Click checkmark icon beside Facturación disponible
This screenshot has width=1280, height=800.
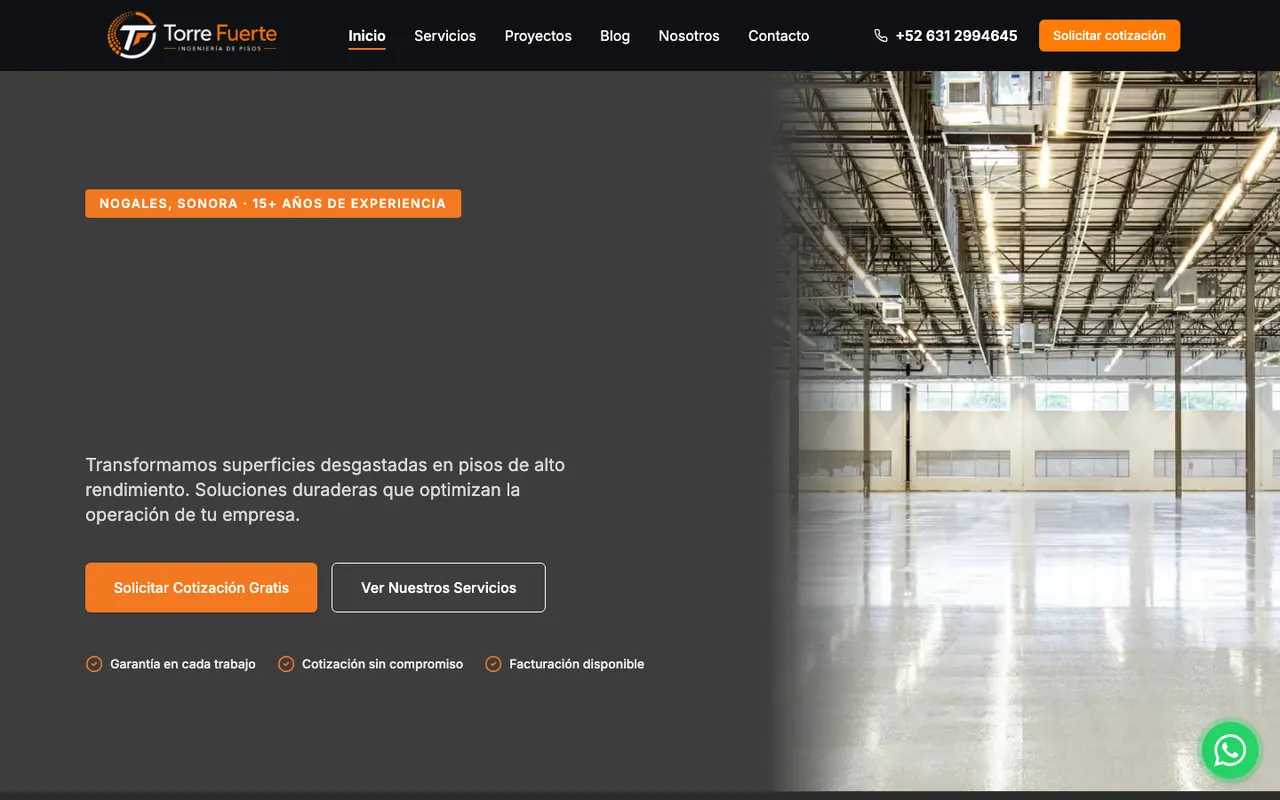click(x=493, y=664)
